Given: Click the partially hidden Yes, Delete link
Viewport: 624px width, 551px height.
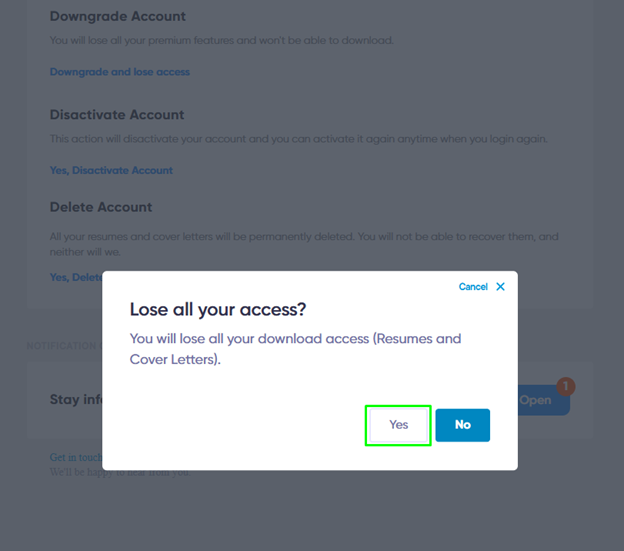Looking at the screenshot, I should pos(76,277).
